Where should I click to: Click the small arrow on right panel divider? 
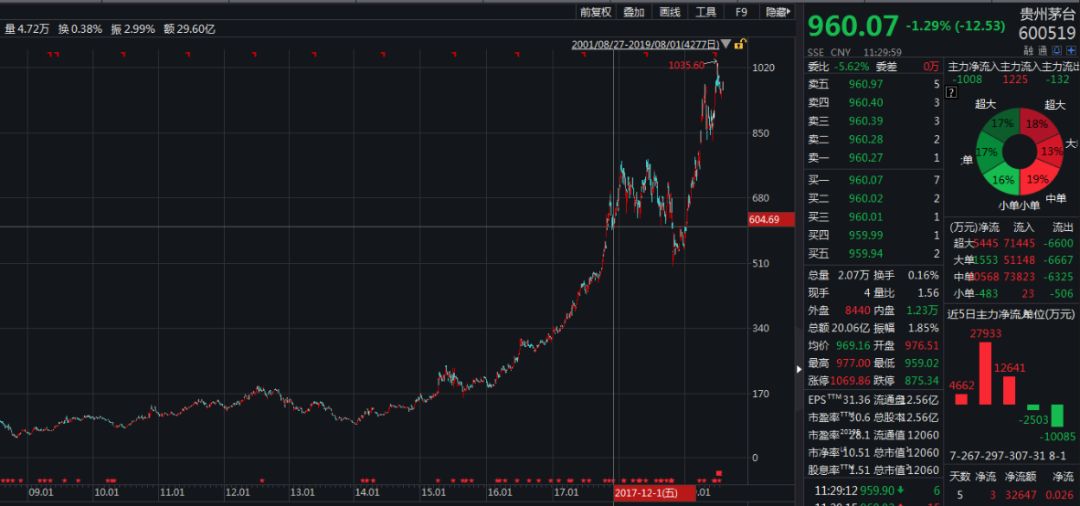pyautogui.click(x=799, y=370)
